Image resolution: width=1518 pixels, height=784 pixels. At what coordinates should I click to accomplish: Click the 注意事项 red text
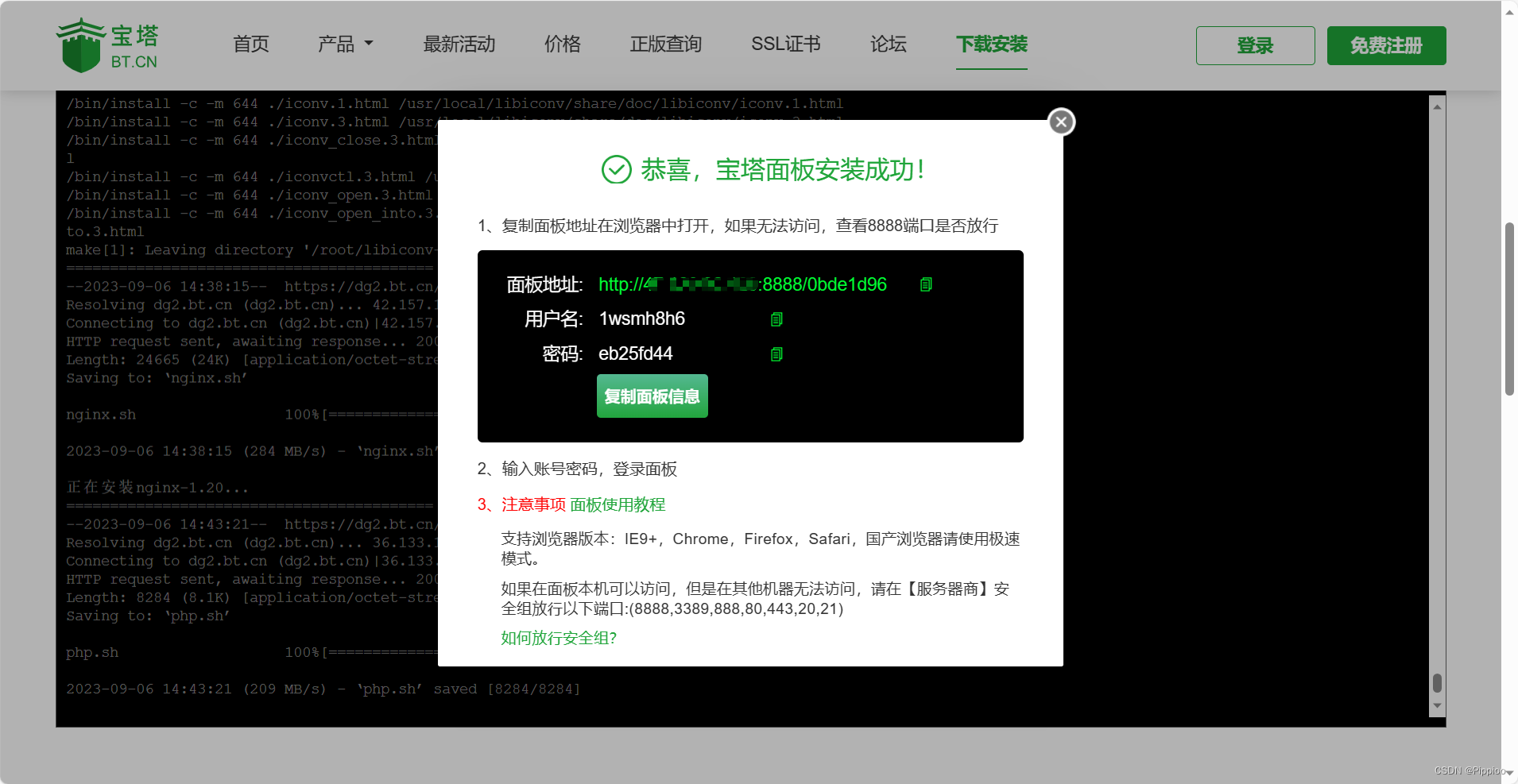533,504
